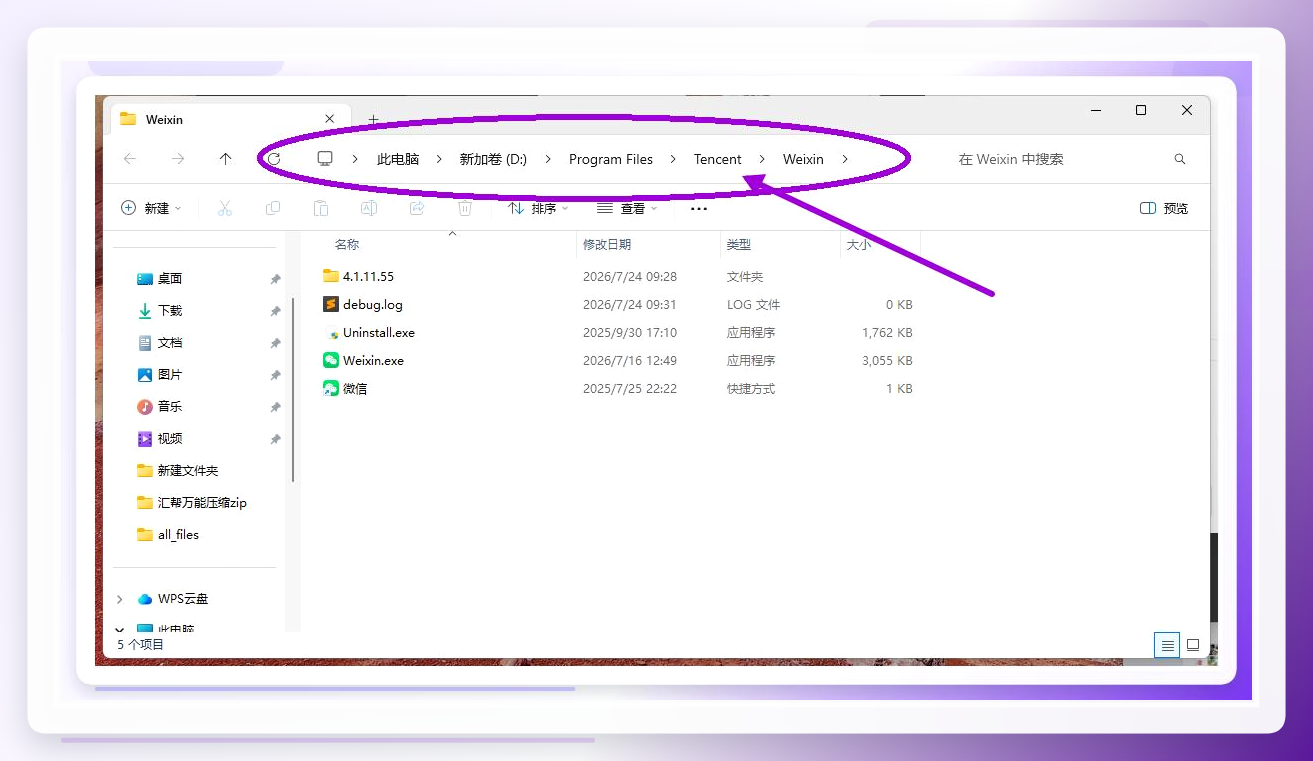Image resolution: width=1313 pixels, height=761 pixels.
Task: Expand chevron after Weixin breadcrumb
Action: pyautogui.click(x=845, y=159)
